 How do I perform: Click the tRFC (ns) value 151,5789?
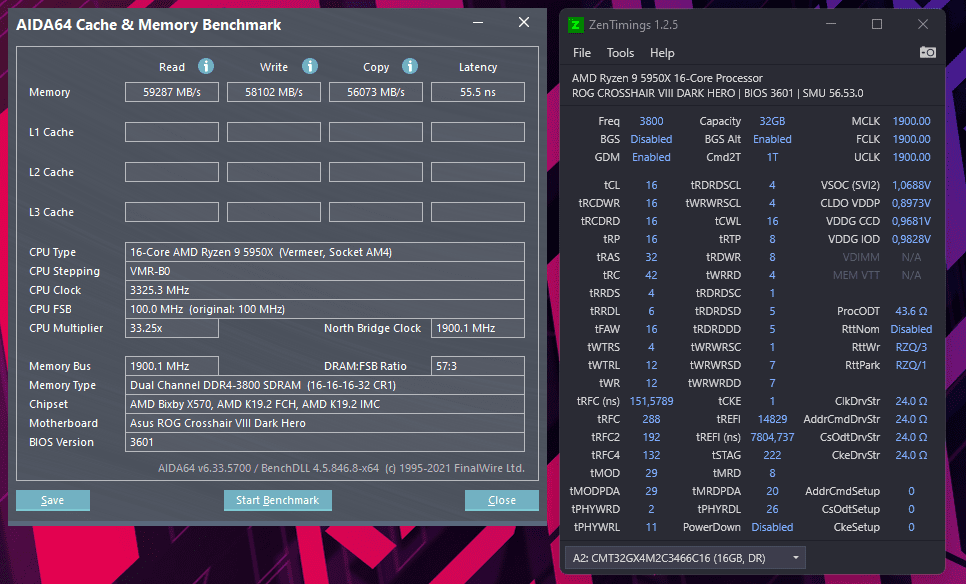(651, 401)
